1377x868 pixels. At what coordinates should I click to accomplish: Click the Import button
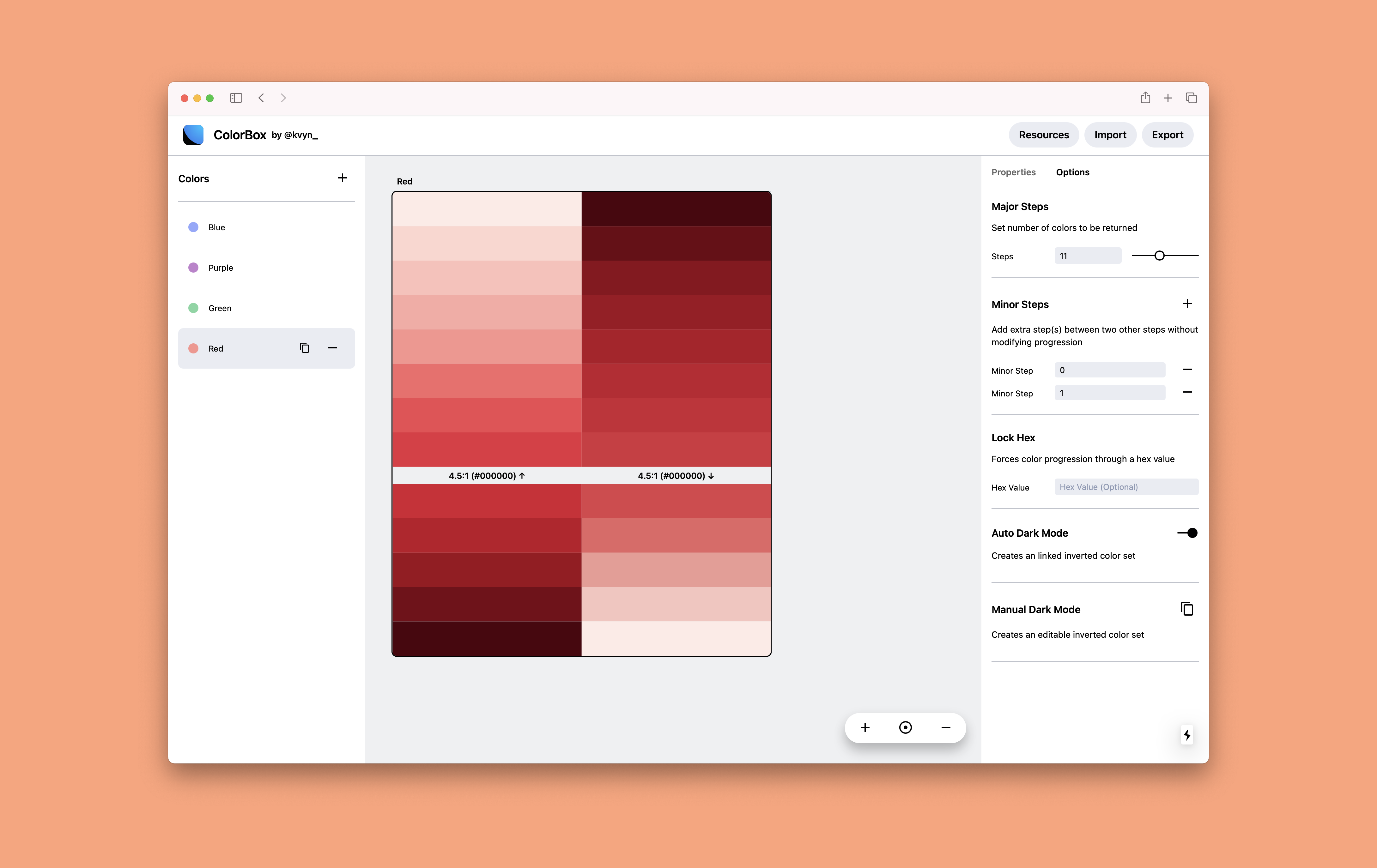[1110, 135]
